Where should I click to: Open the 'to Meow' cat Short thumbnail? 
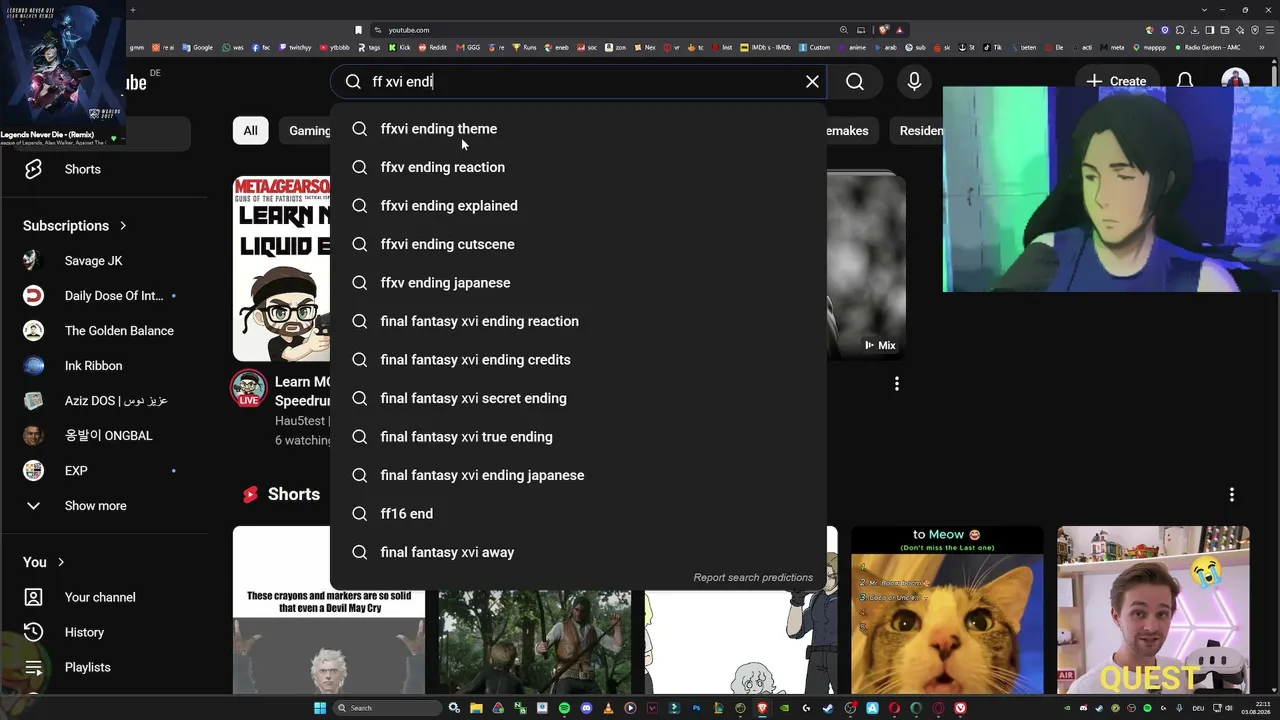pos(947,610)
